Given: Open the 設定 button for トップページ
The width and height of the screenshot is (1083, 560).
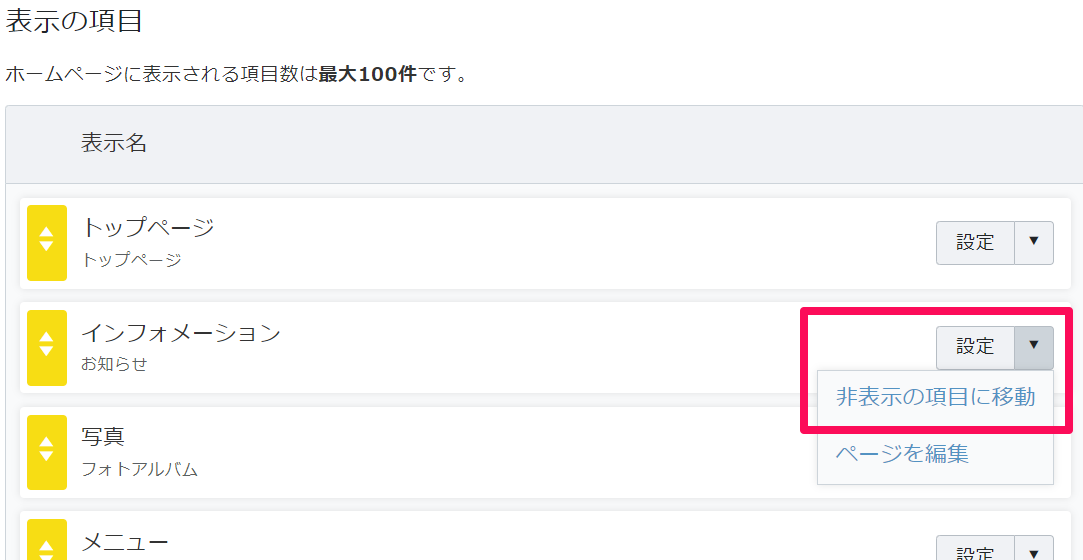Looking at the screenshot, I should click(975, 243).
